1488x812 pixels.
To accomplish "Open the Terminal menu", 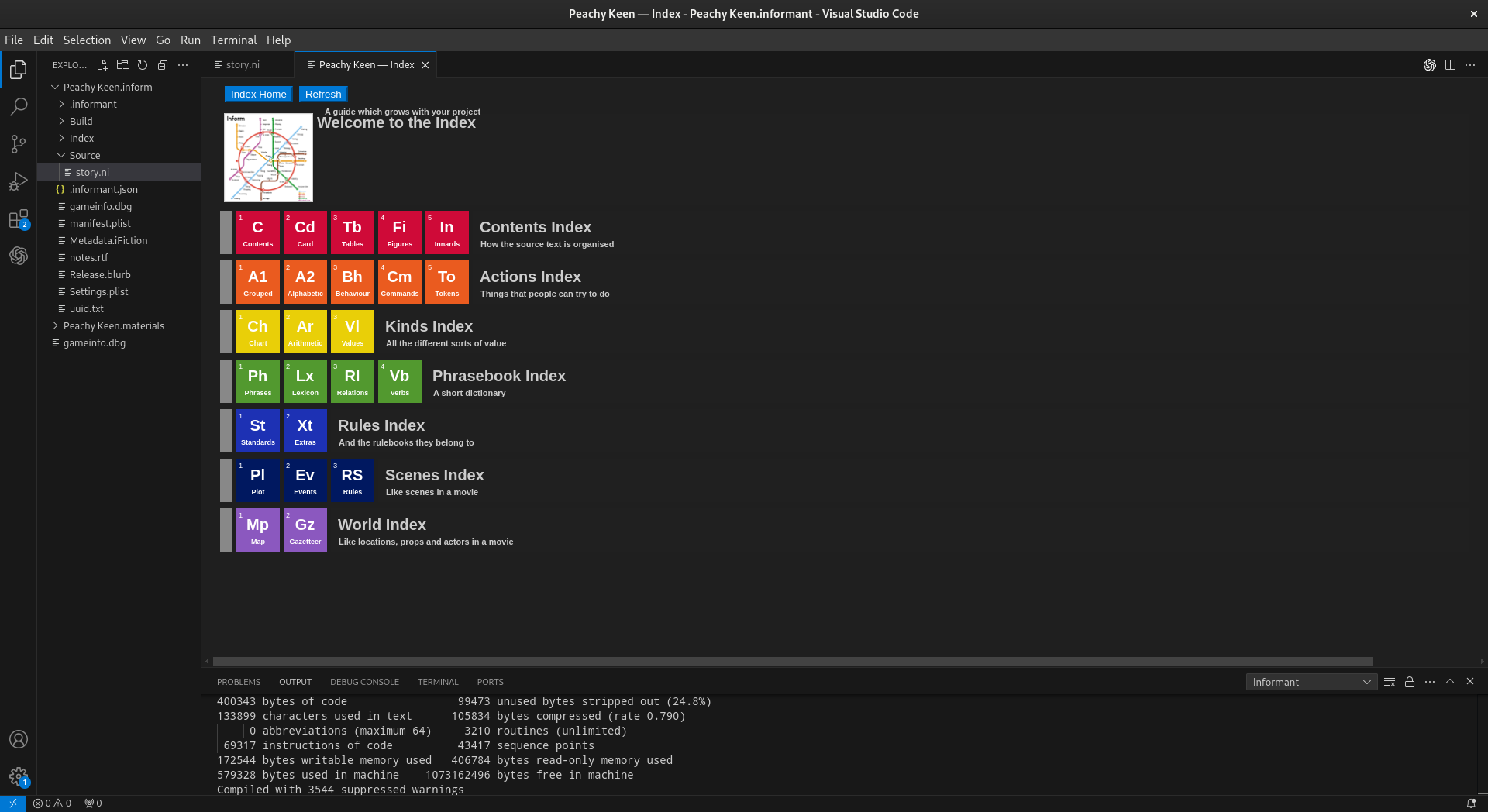I will (x=233, y=40).
